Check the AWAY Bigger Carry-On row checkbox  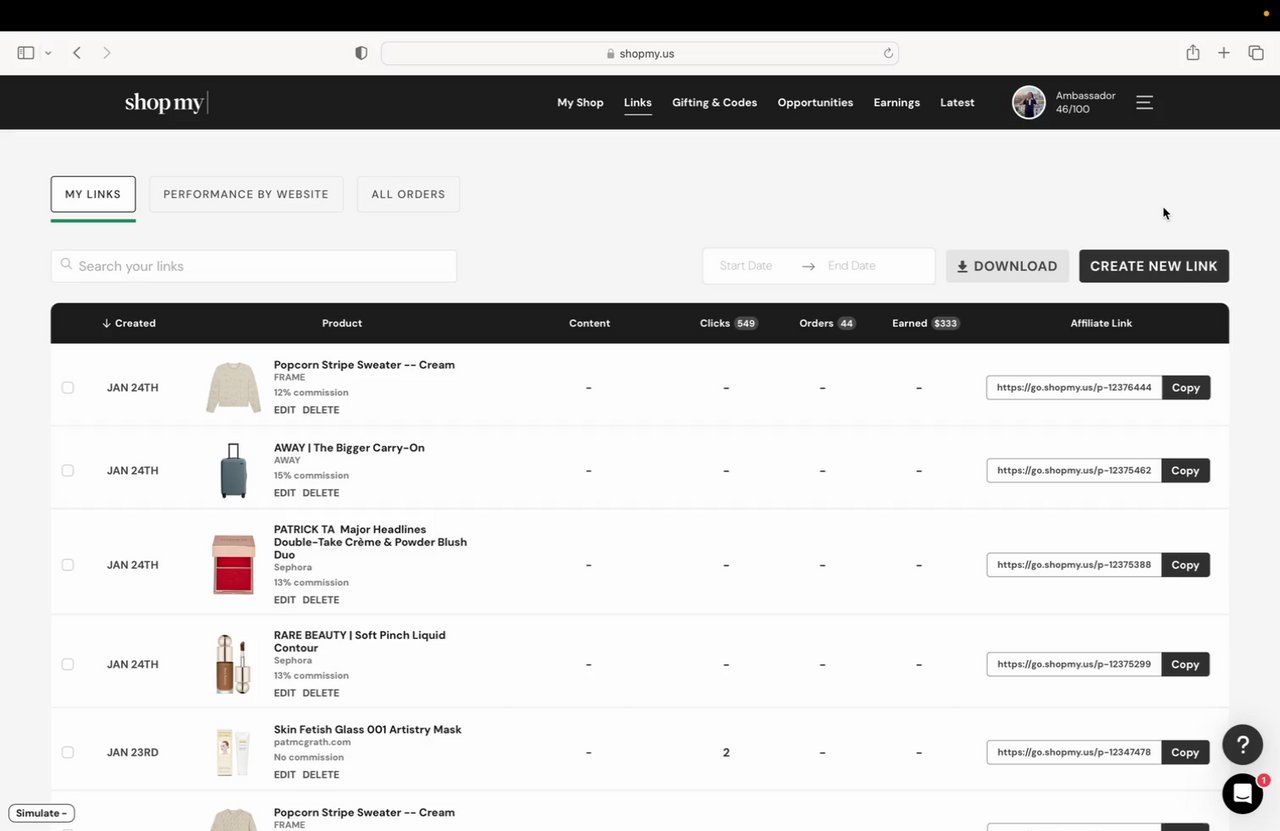[68, 470]
